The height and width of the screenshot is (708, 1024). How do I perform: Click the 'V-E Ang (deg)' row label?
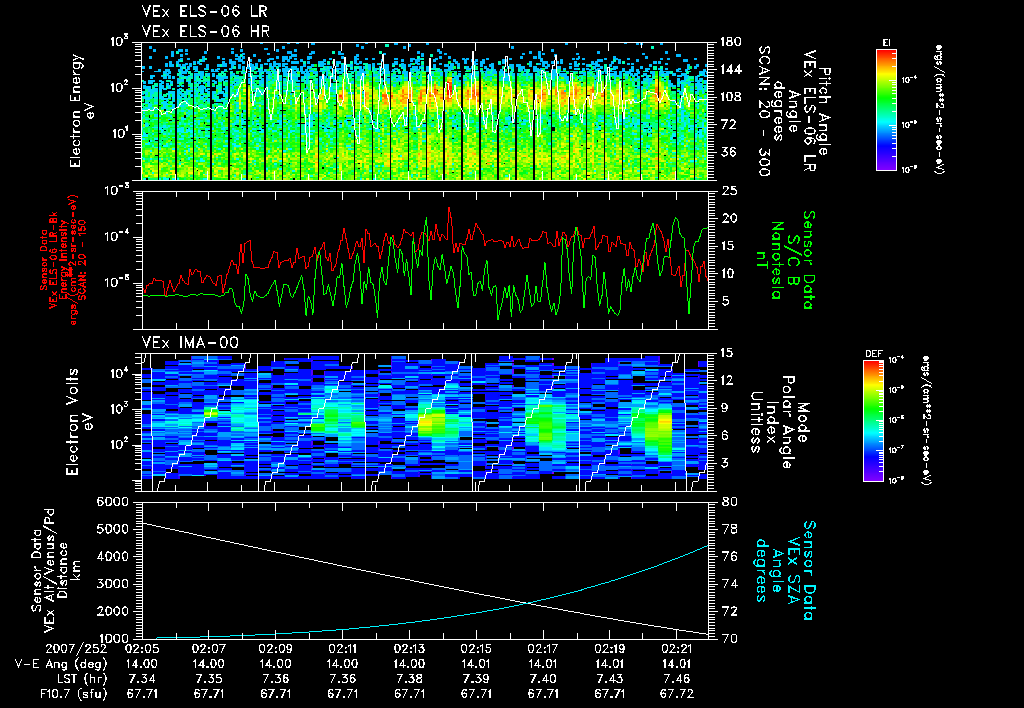[x=61, y=664]
